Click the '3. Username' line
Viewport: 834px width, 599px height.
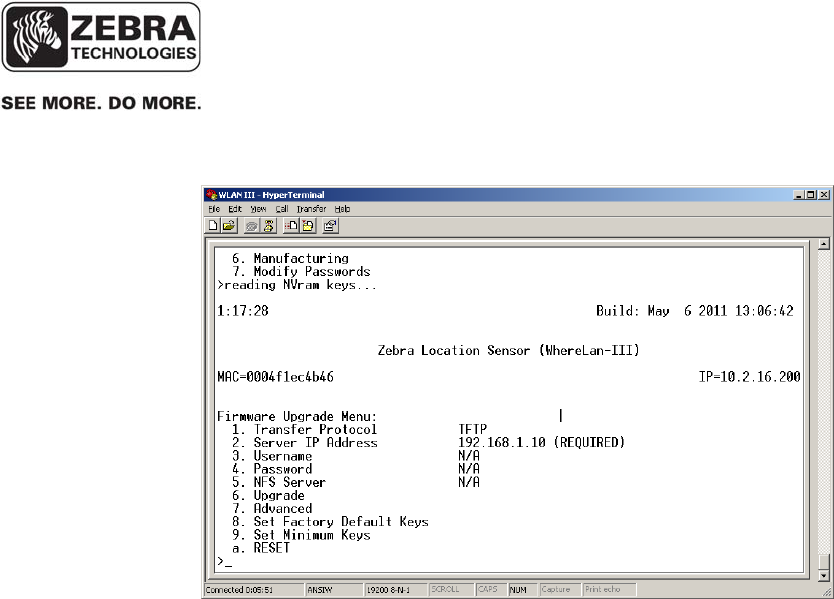coord(272,456)
